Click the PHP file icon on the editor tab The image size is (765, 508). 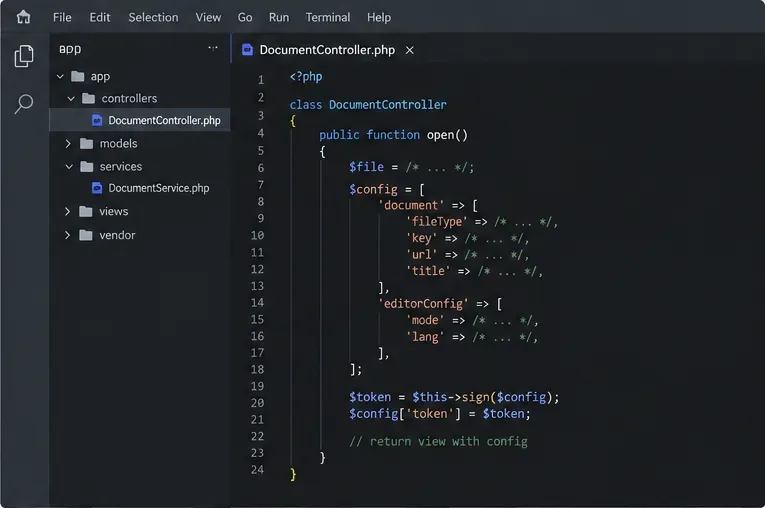pyautogui.click(x=247, y=50)
